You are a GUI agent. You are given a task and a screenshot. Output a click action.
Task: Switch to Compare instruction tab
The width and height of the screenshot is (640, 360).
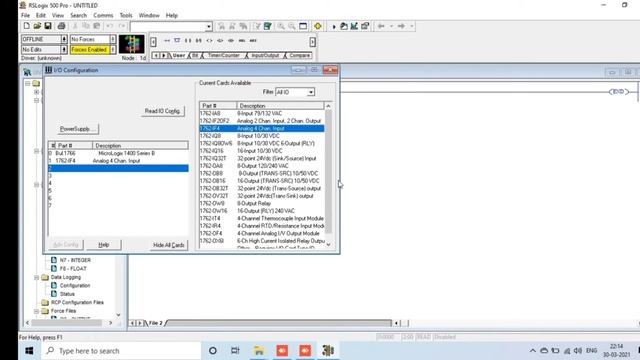(x=300, y=55)
